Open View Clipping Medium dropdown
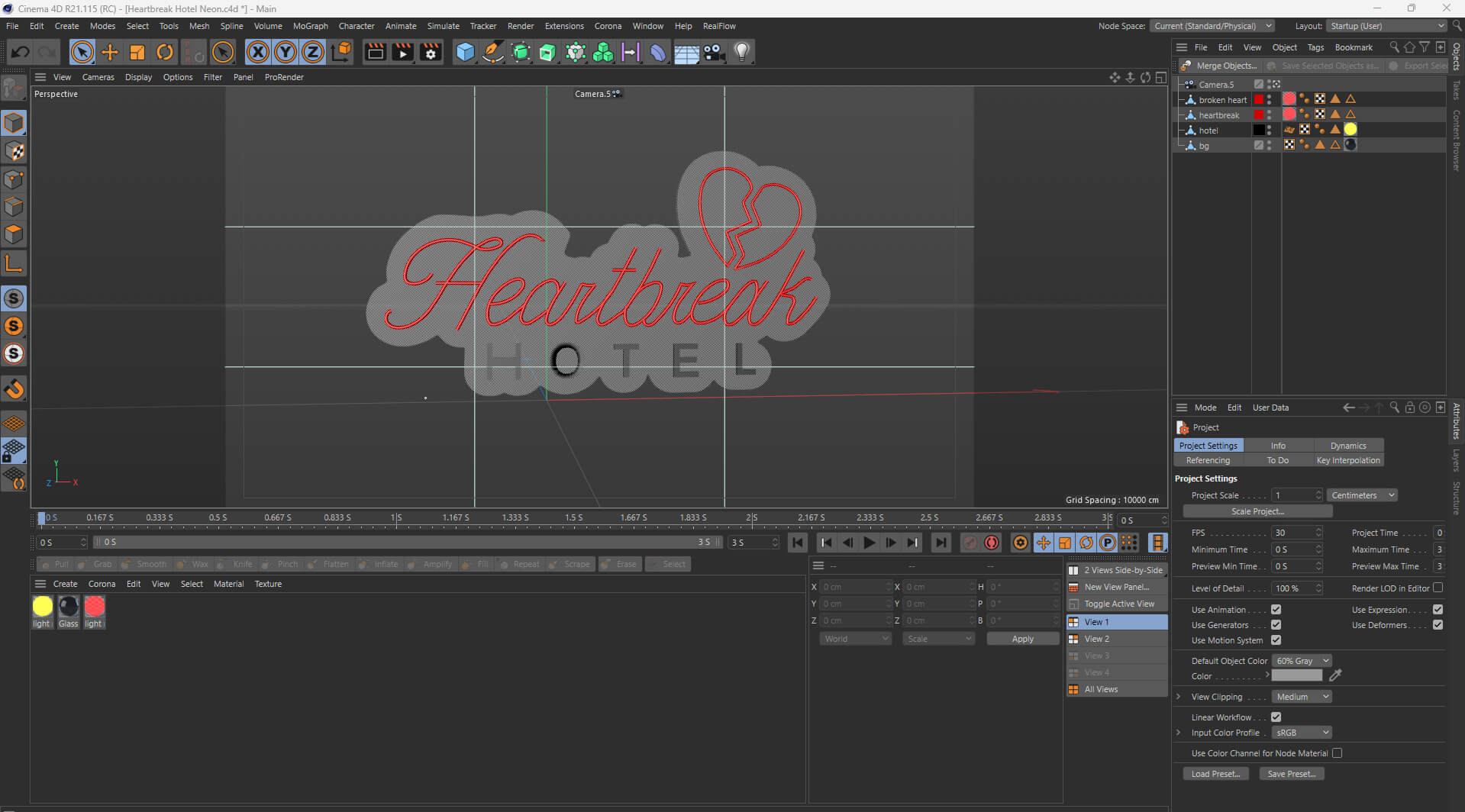The height and width of the screenshot is (812, 1465). point(1302,697)
